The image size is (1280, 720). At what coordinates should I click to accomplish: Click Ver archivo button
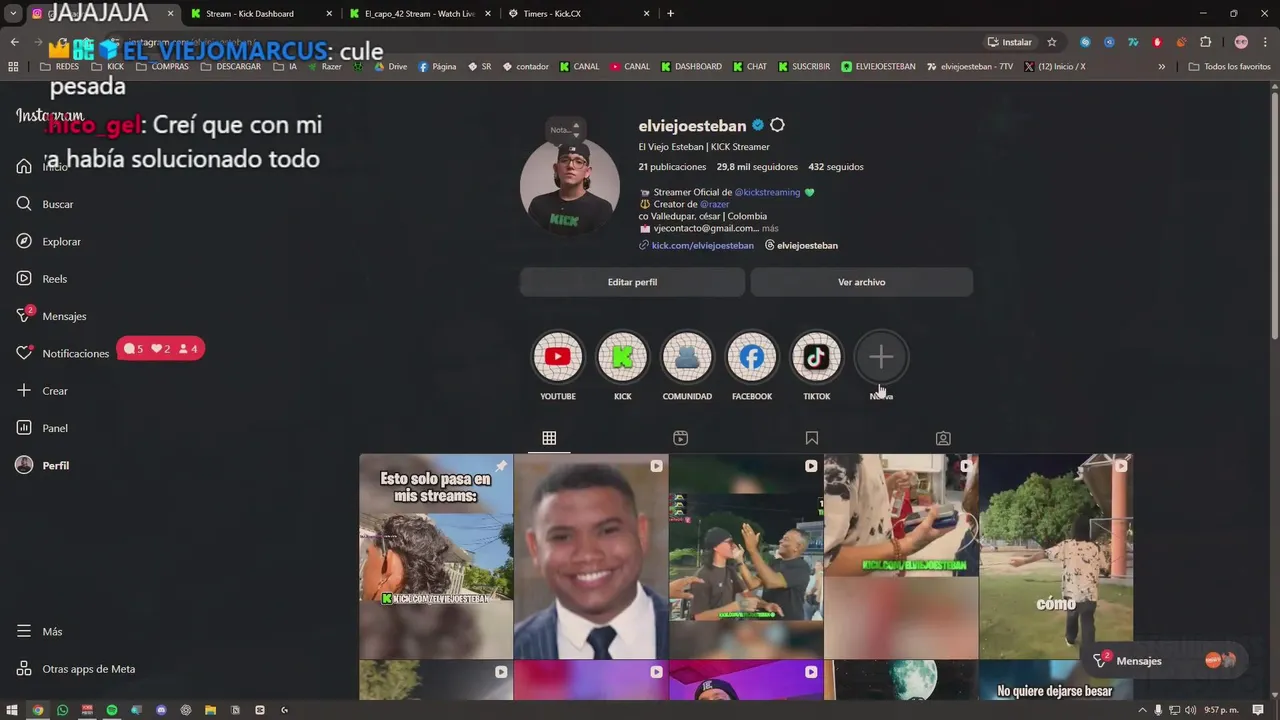[x=862, y=282]
